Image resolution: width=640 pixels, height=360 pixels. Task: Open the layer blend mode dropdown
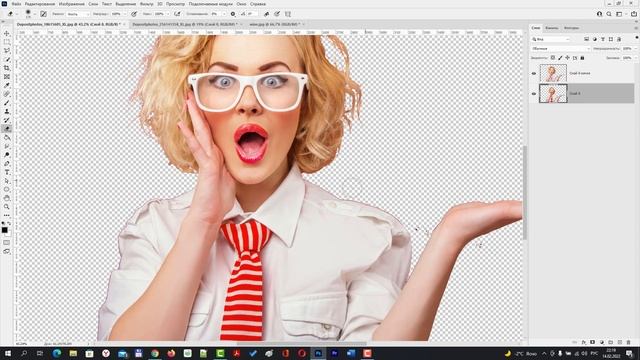(561, 49)
